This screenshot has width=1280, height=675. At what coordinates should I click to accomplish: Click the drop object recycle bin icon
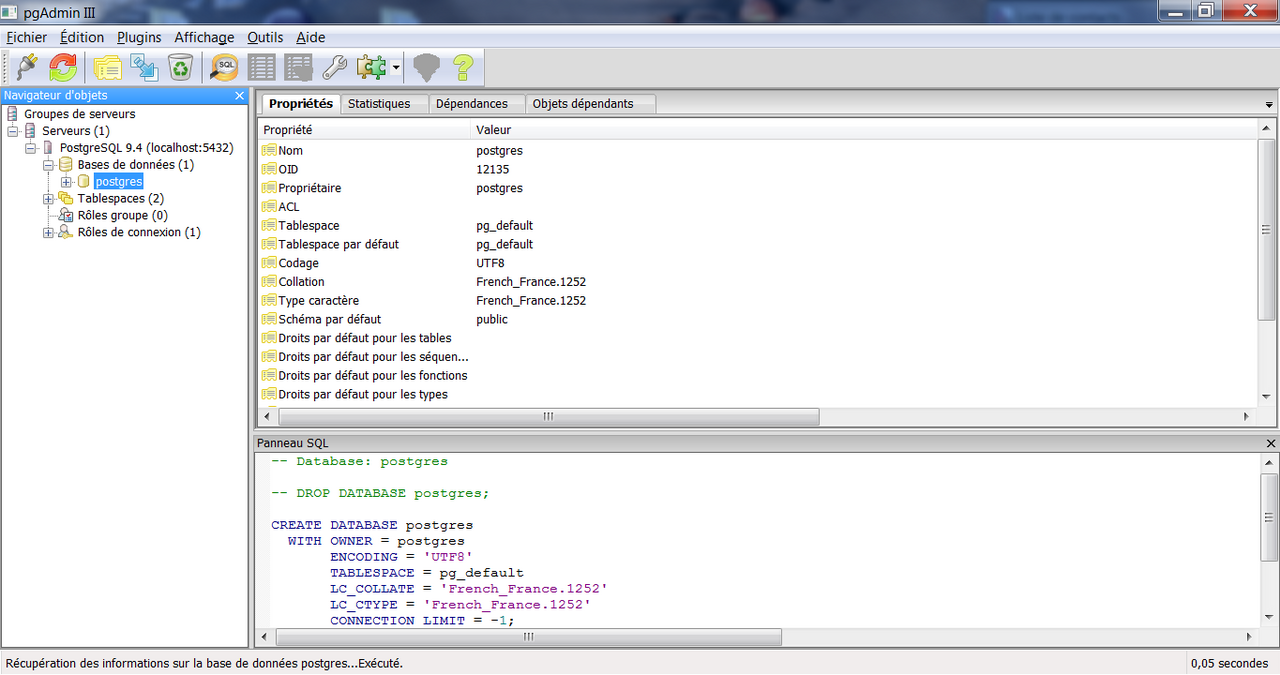pos(180,67)
